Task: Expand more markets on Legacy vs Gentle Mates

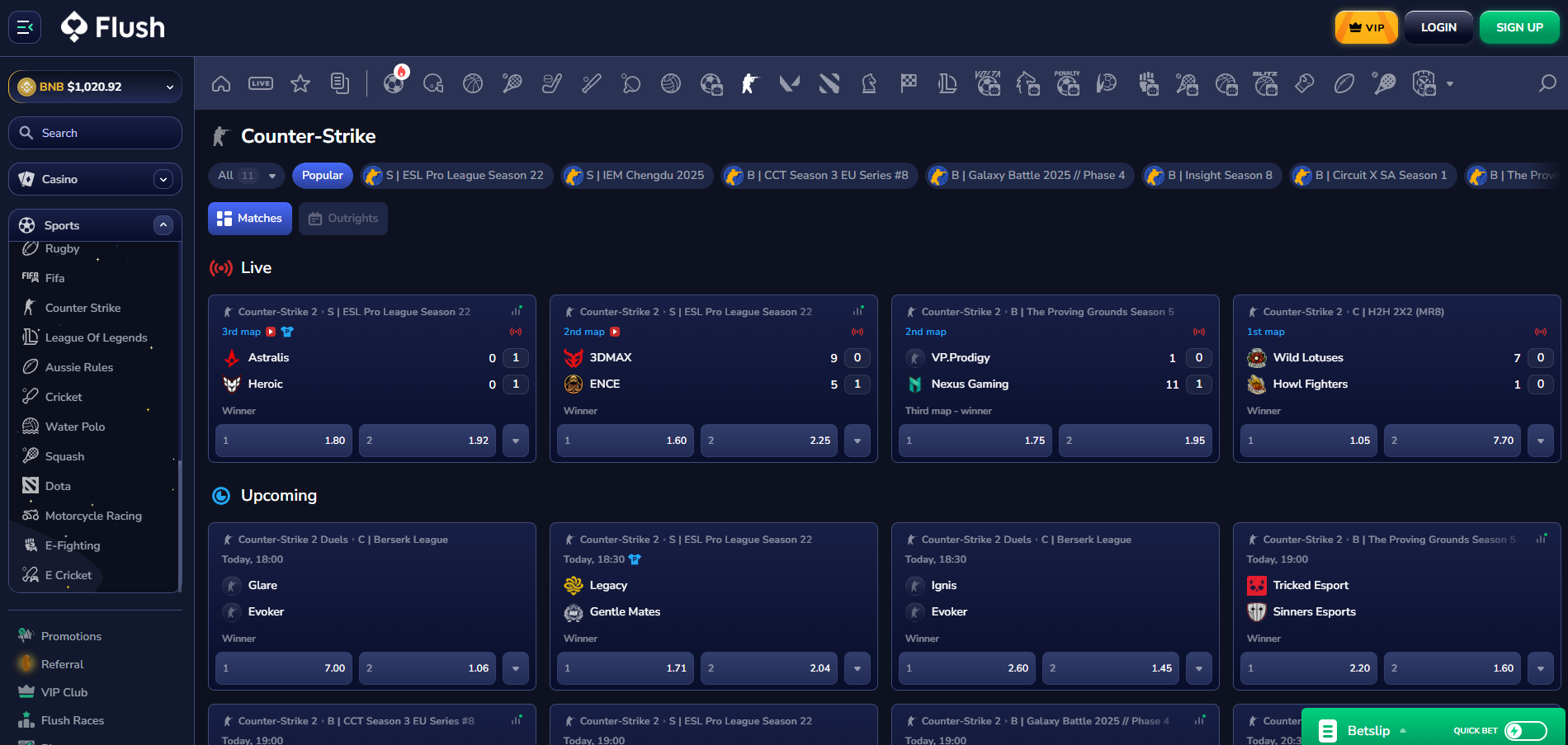Action: click(857, 668)
